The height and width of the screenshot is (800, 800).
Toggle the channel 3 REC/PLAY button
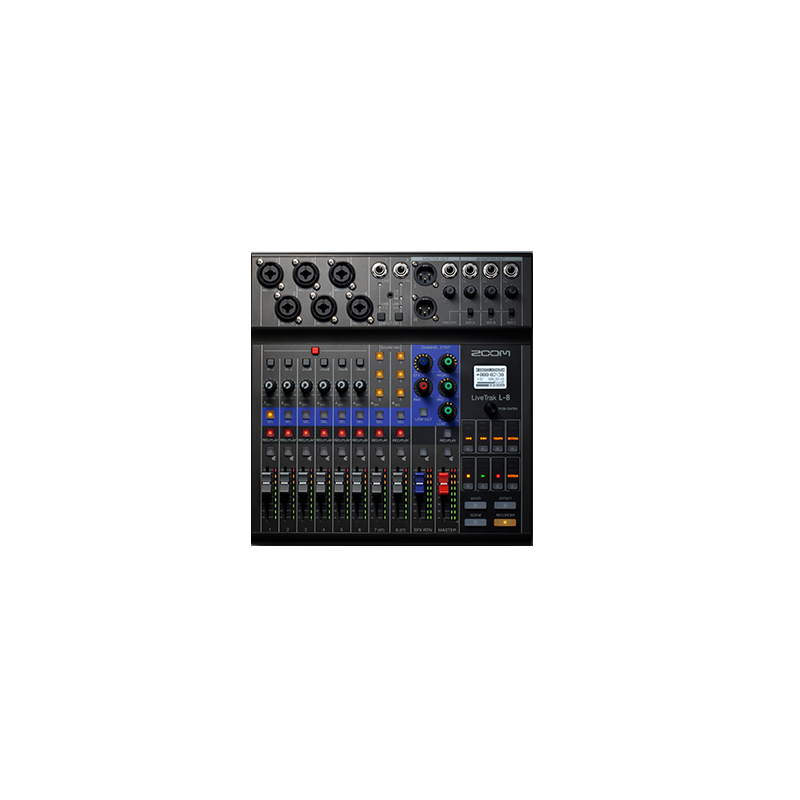click(306, 433)
